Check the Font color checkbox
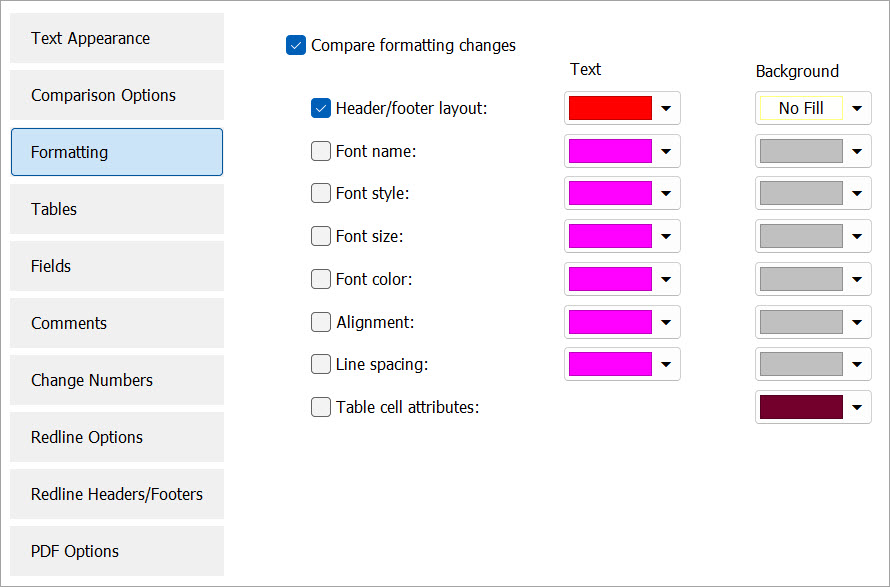Image resolution: width=890 pixels, height=587 pixels. point(321,279)
